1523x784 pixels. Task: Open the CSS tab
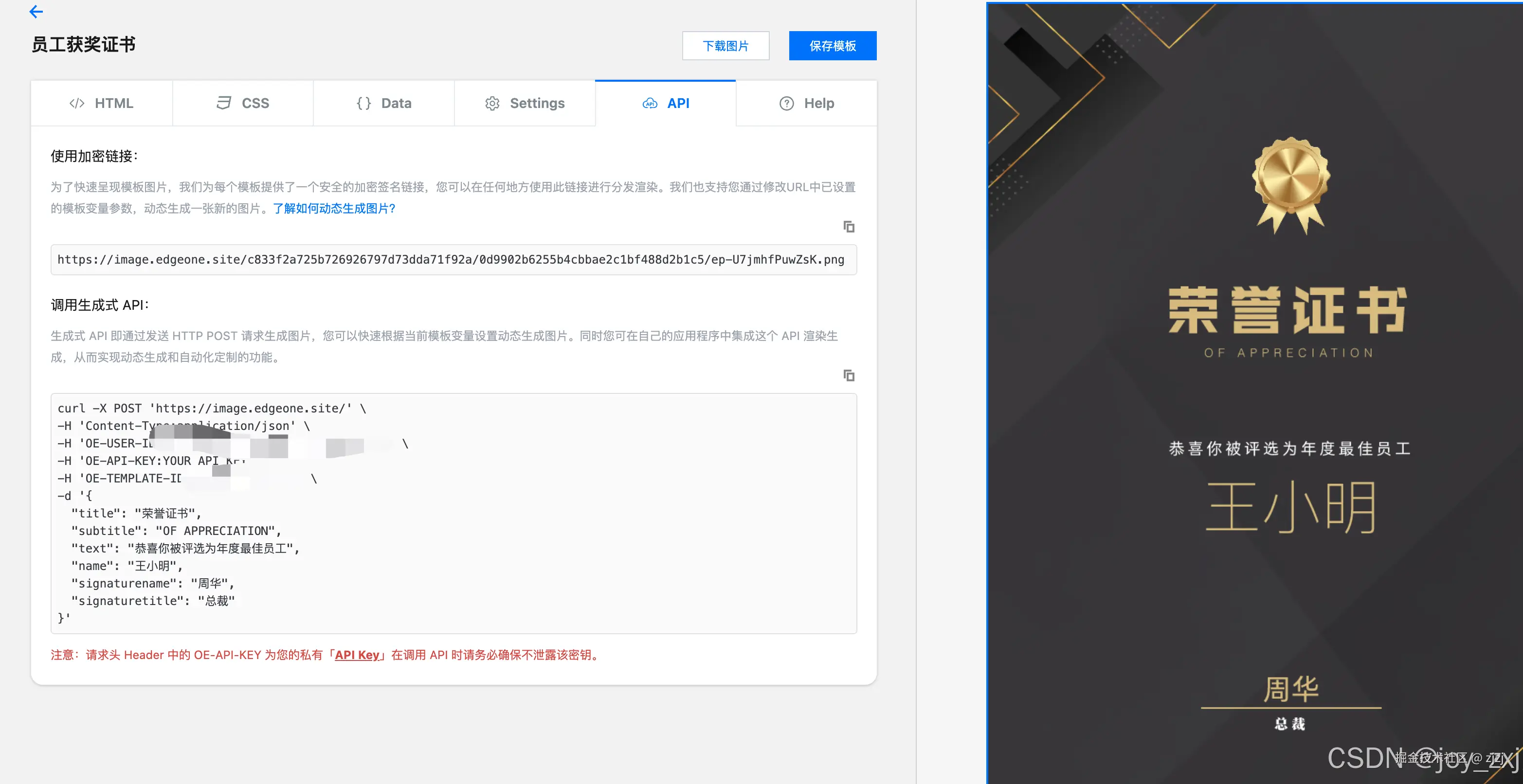[x=255, y=104]
